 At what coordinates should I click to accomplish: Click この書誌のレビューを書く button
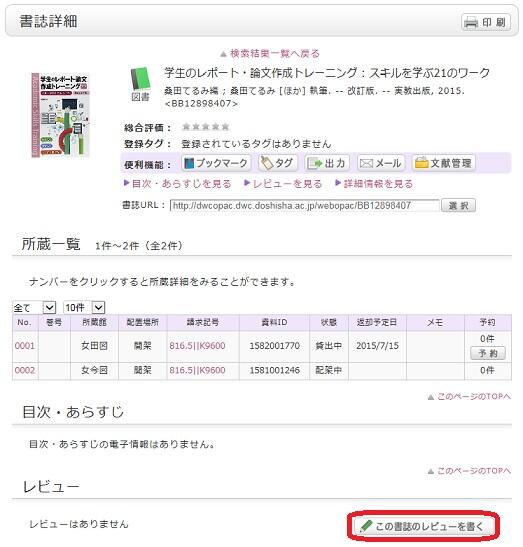click(424, 526)
